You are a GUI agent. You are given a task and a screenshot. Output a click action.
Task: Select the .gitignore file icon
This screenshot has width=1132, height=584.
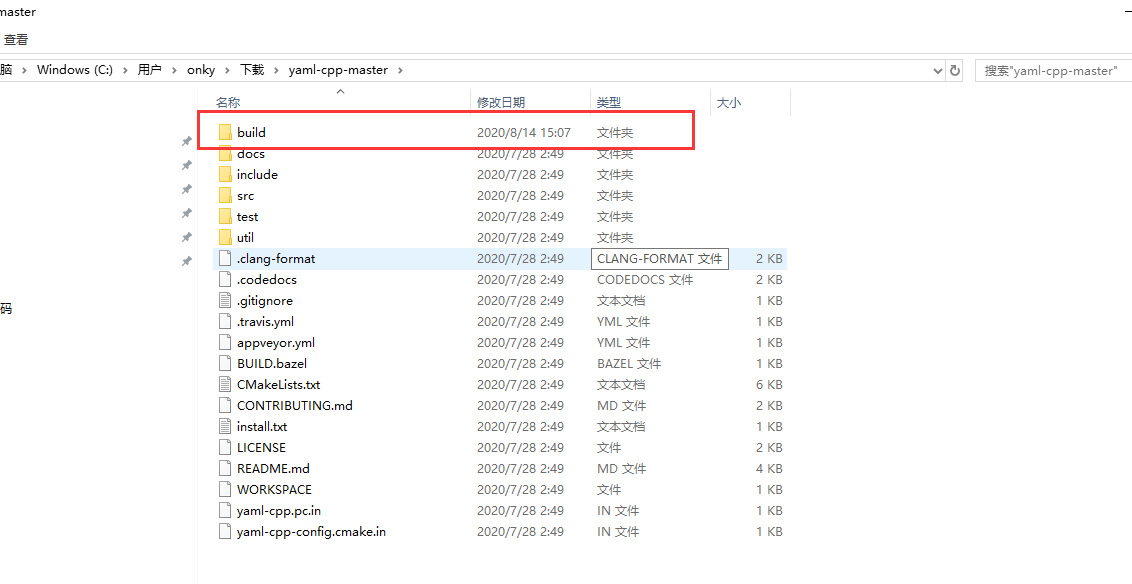[224, 300]
